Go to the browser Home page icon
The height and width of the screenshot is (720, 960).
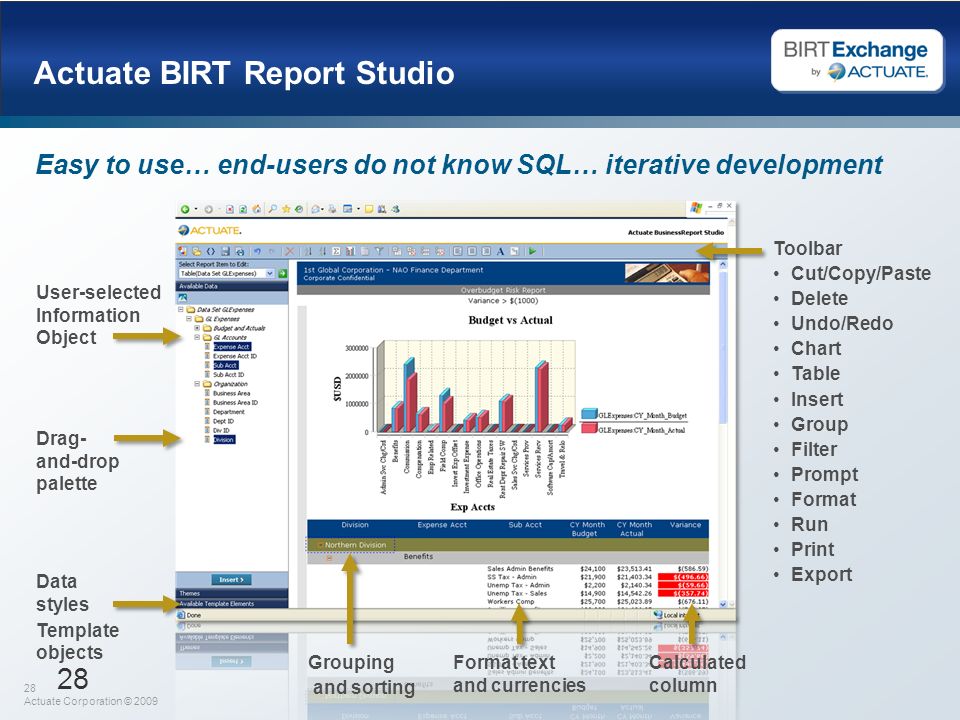[x=257, y=209]
